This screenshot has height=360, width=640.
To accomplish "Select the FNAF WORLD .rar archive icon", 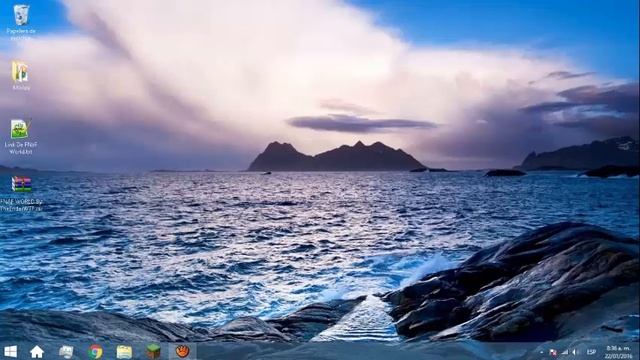I will point(21,184).
